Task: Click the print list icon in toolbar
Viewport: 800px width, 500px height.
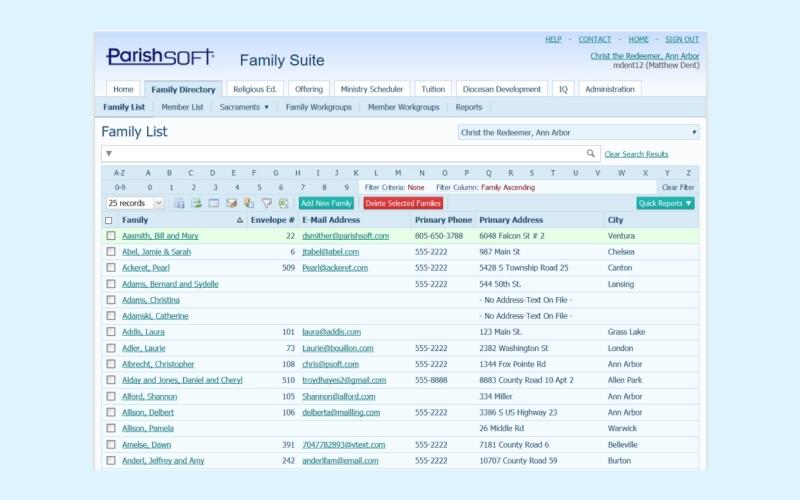Action: click(179, 203)
